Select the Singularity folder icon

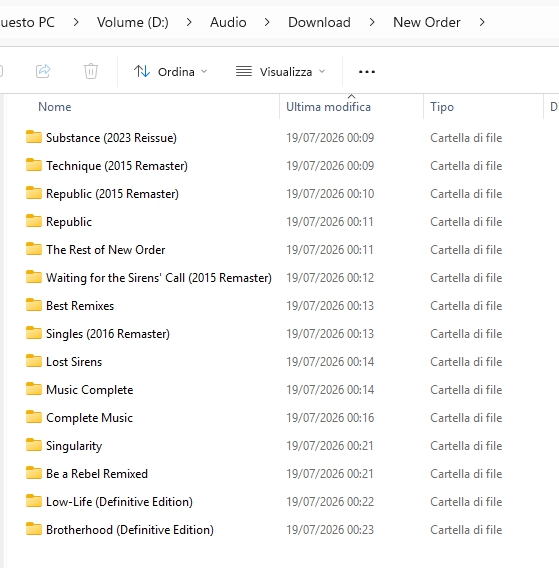(34, 445)
